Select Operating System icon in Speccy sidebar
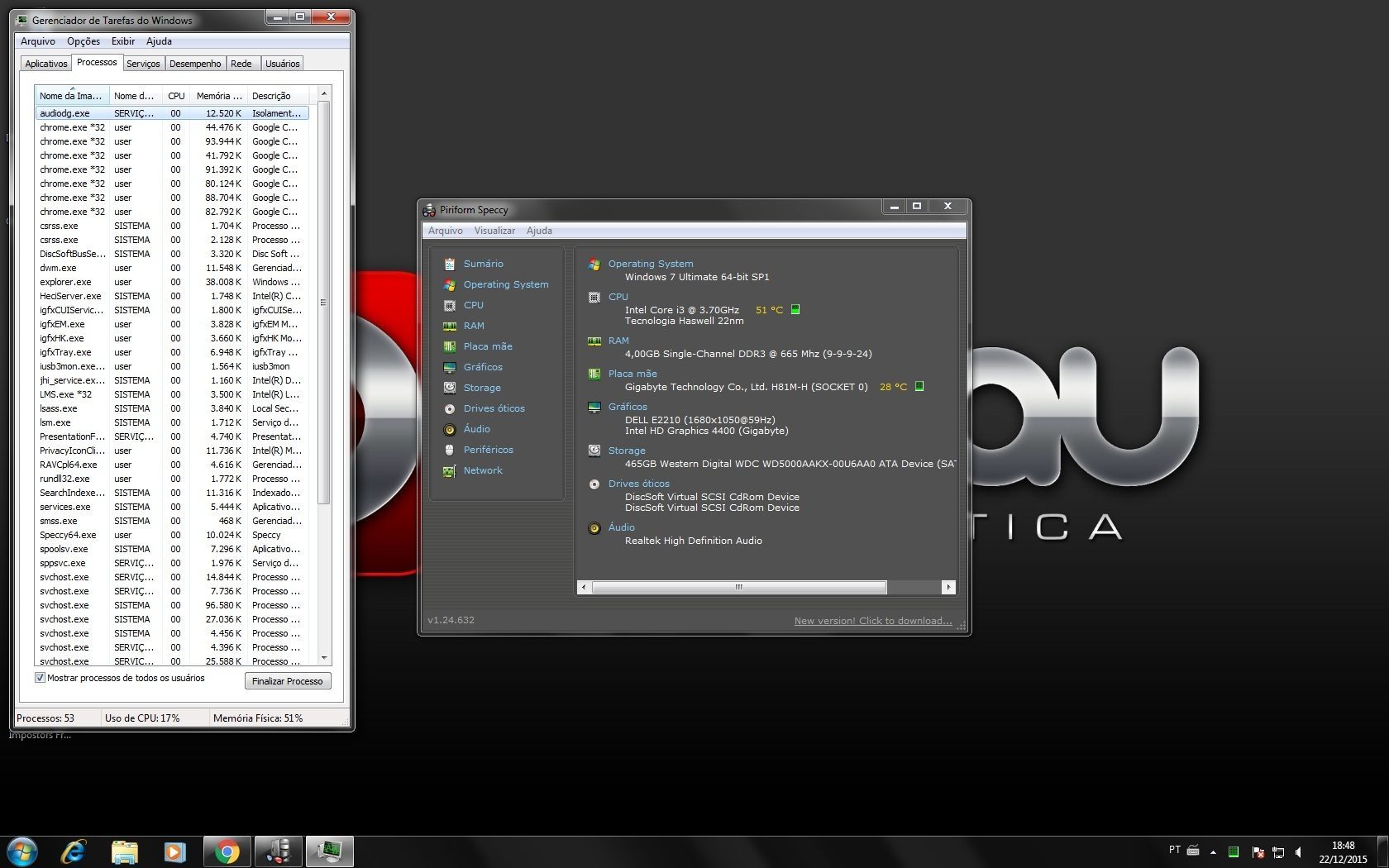Screen dimensions: 1389x868 (x=450, y=284)
